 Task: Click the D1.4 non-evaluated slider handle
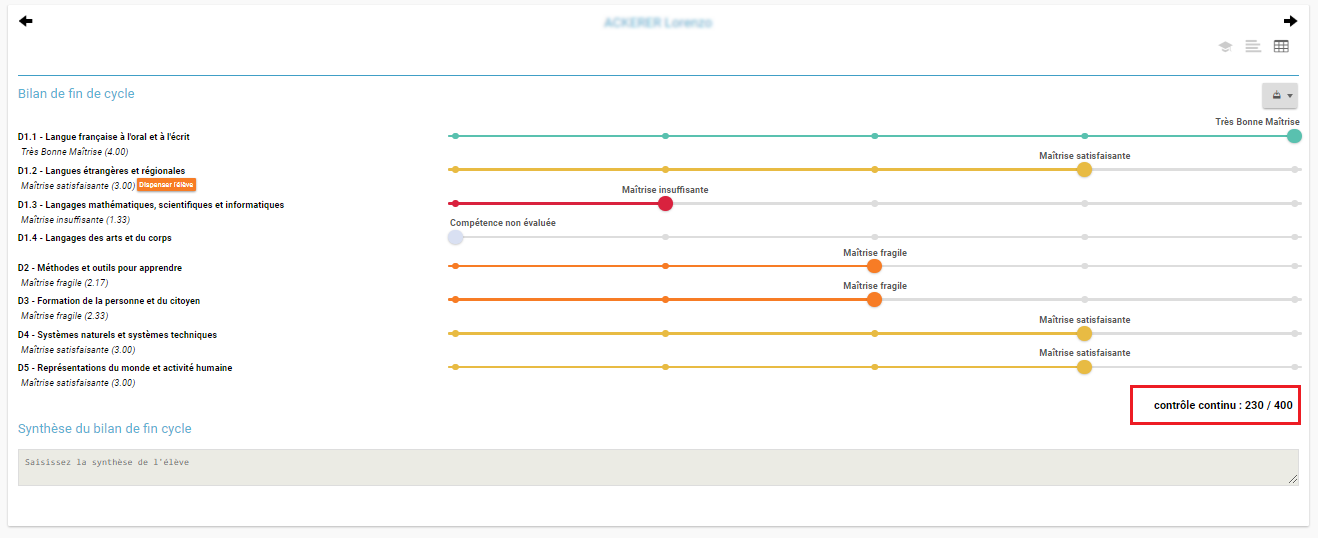455,237
